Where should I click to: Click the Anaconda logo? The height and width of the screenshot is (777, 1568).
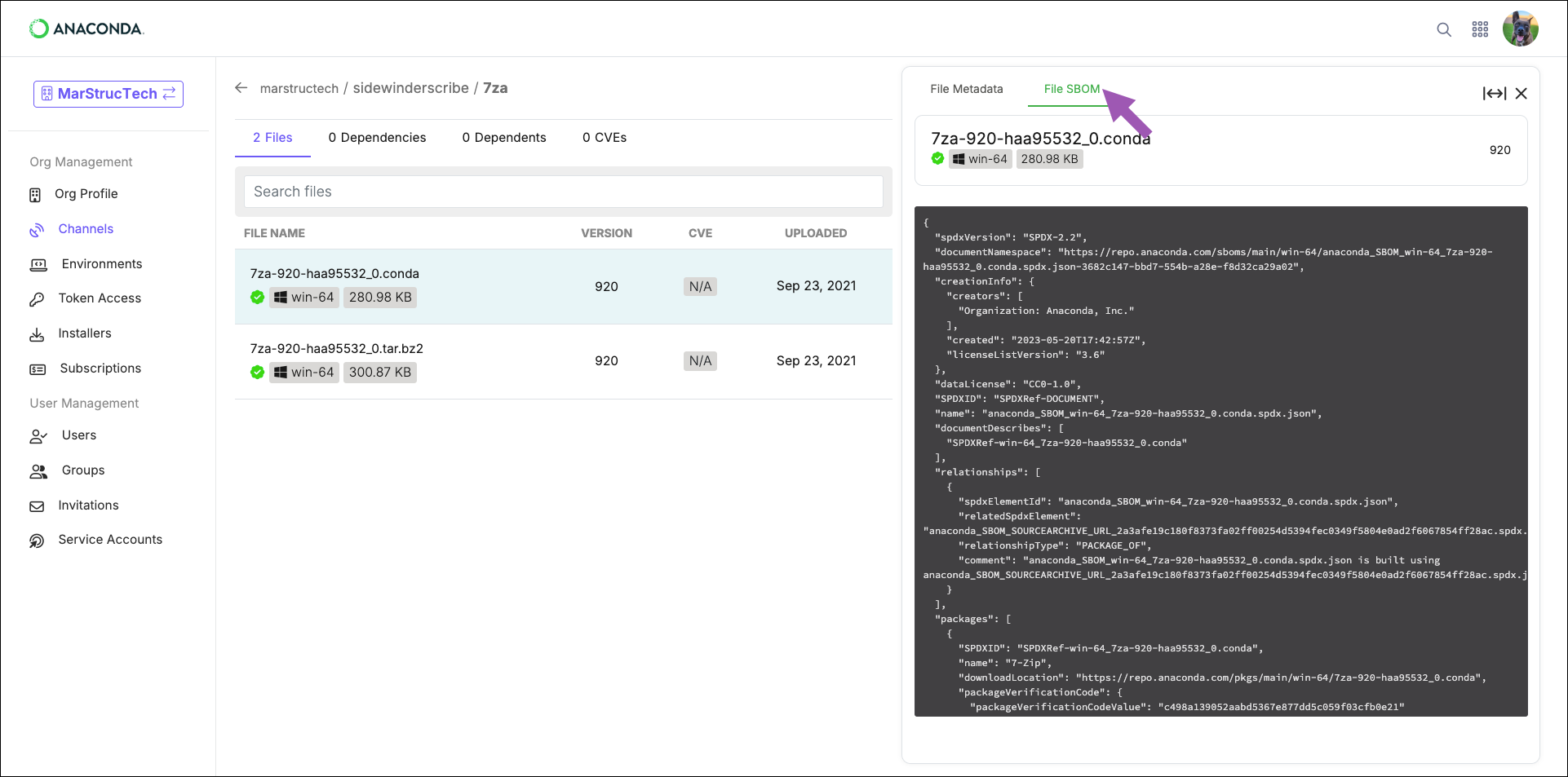click(86, 29)
